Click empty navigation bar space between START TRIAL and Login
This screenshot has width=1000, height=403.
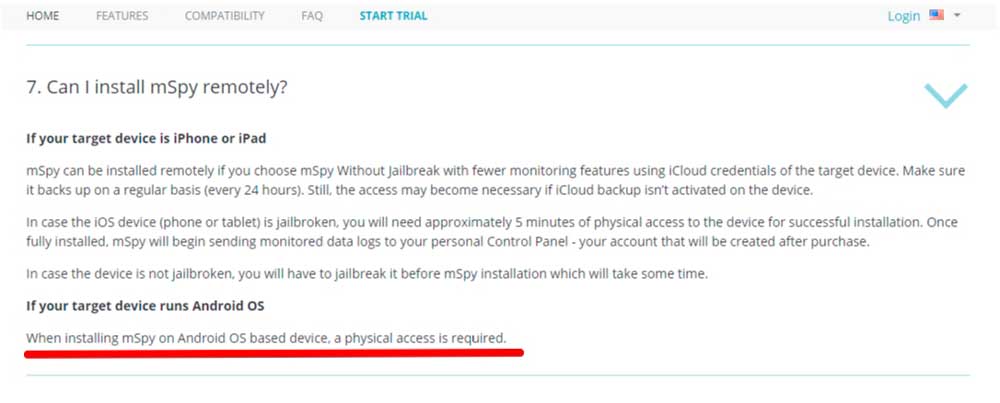coord(657,16)
